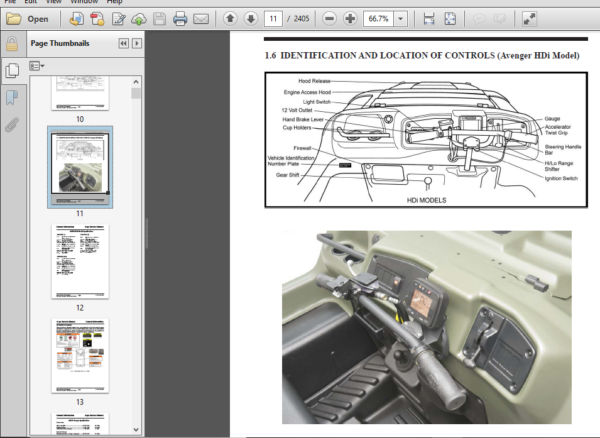Click the thumbnails scrollbar thumb
The image size is (600, 438).
[136, 93]
